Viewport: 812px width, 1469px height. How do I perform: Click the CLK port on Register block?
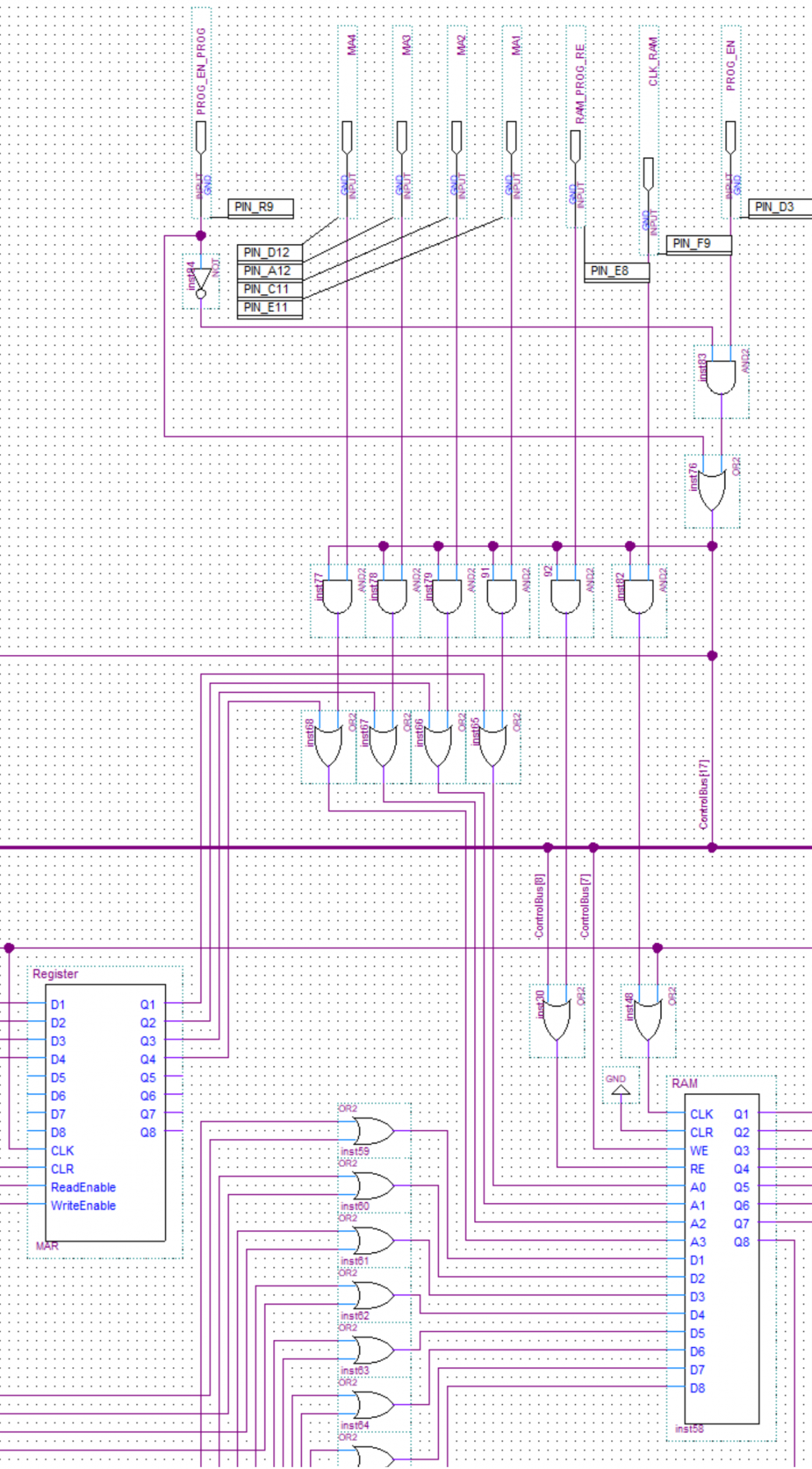[62, 1151]
